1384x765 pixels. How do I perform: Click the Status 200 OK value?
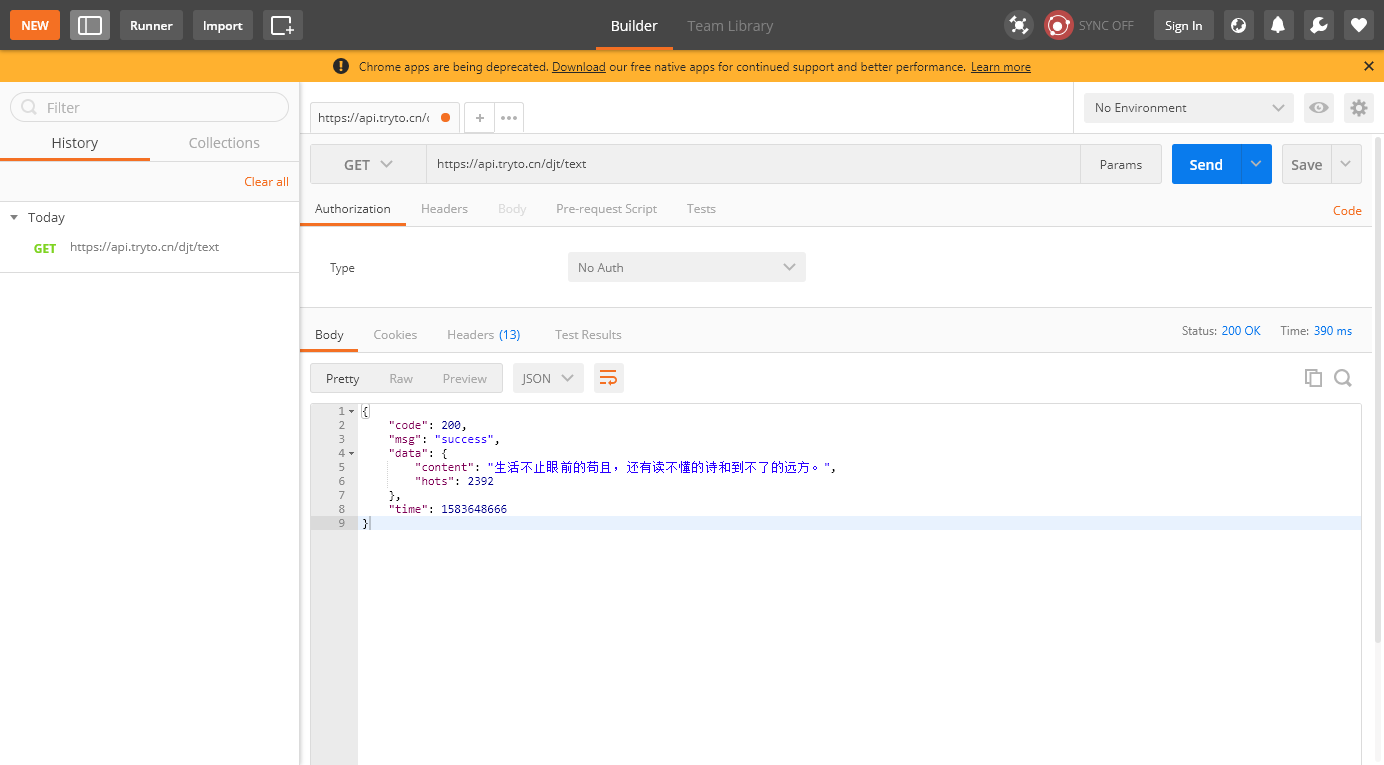tap(1241, 331)
